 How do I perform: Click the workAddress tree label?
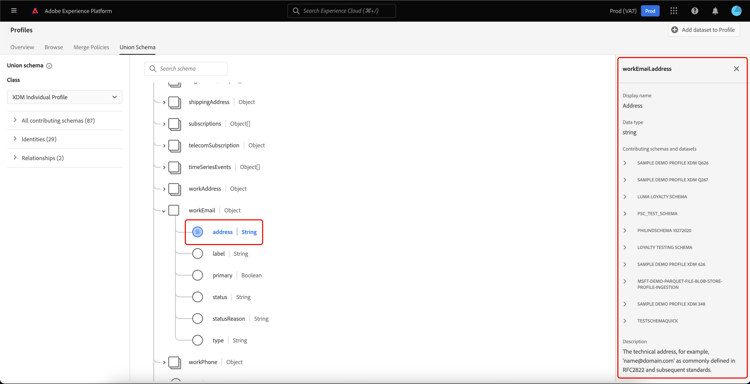[205, 189]
